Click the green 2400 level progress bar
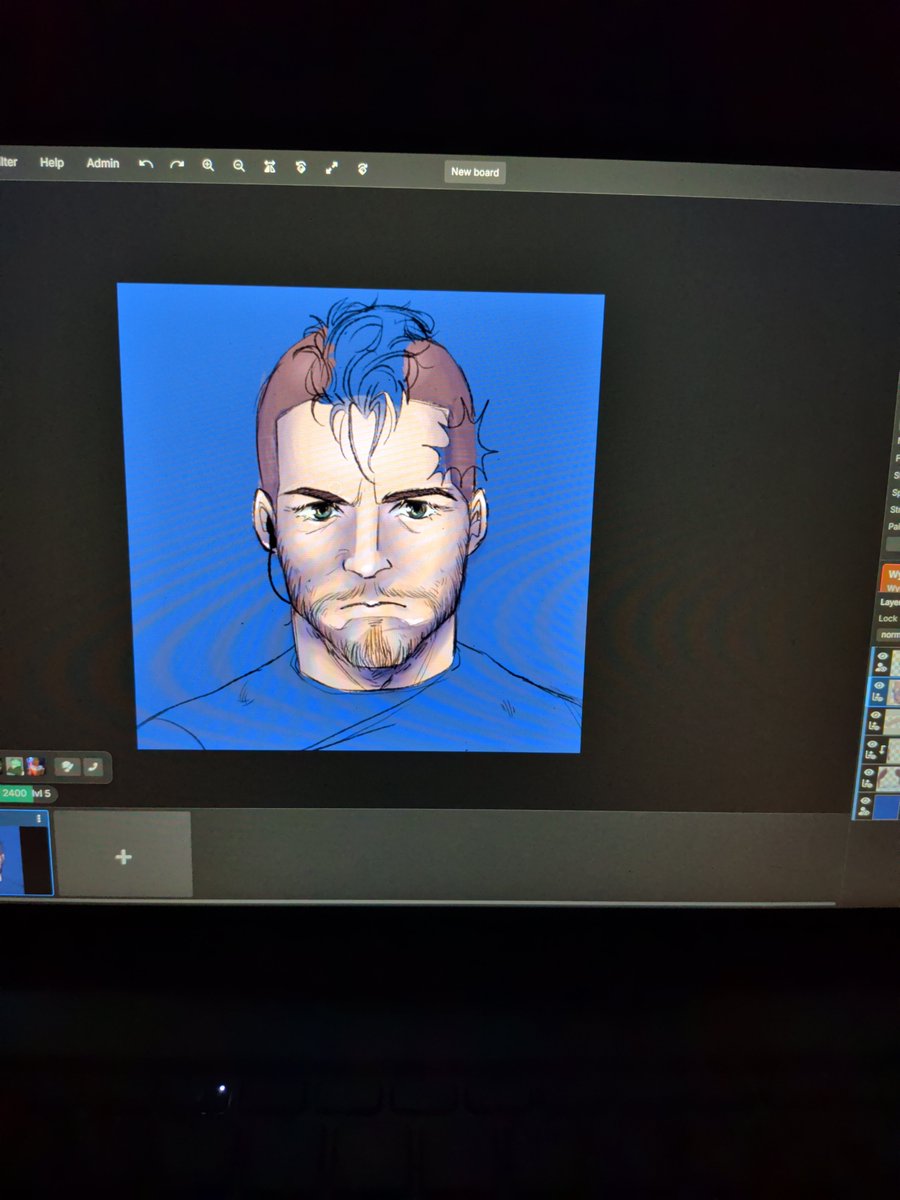The image size is (900, 1200). (x=15, y=793)
